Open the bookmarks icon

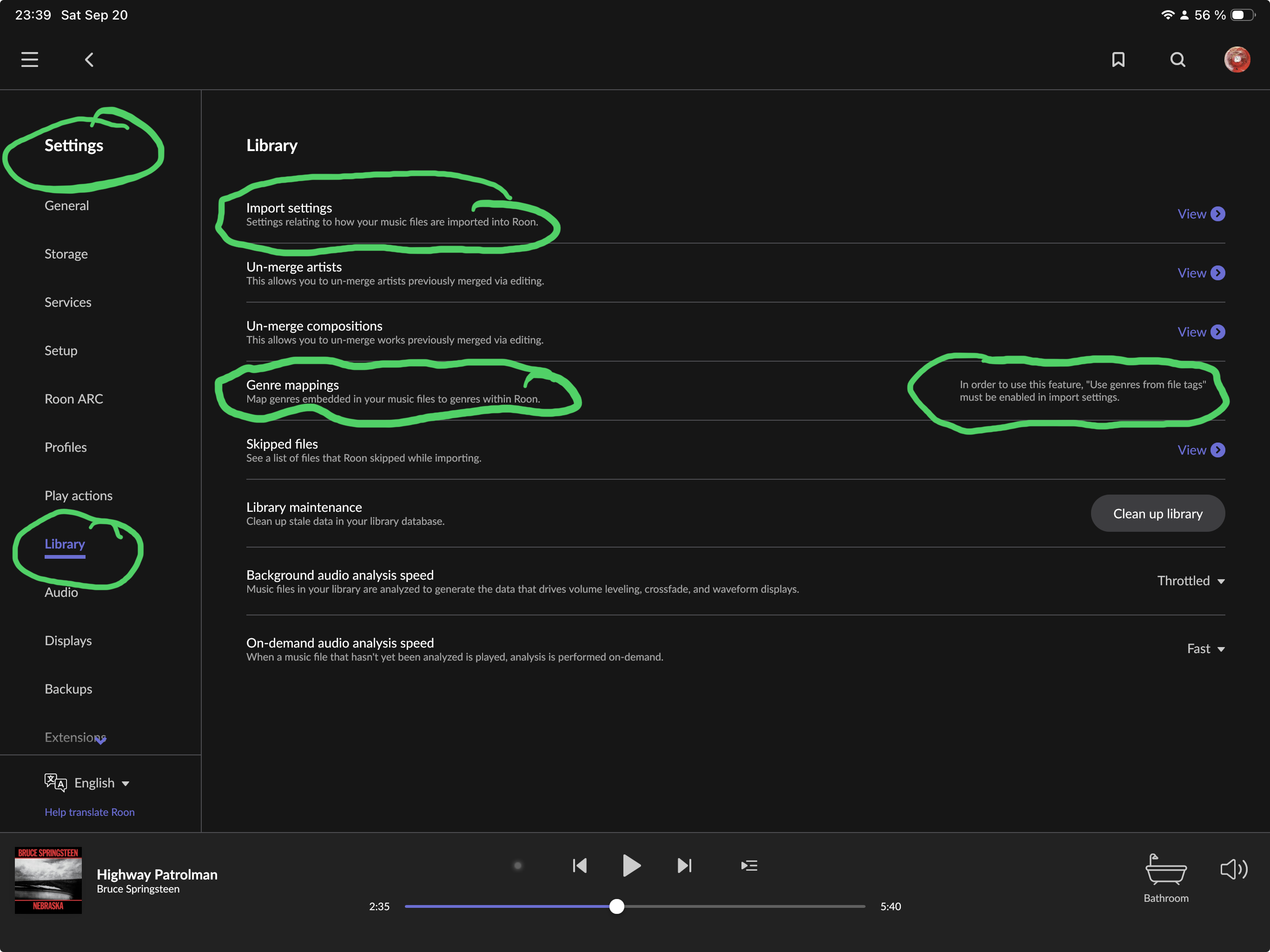[x=1118, y=59]
